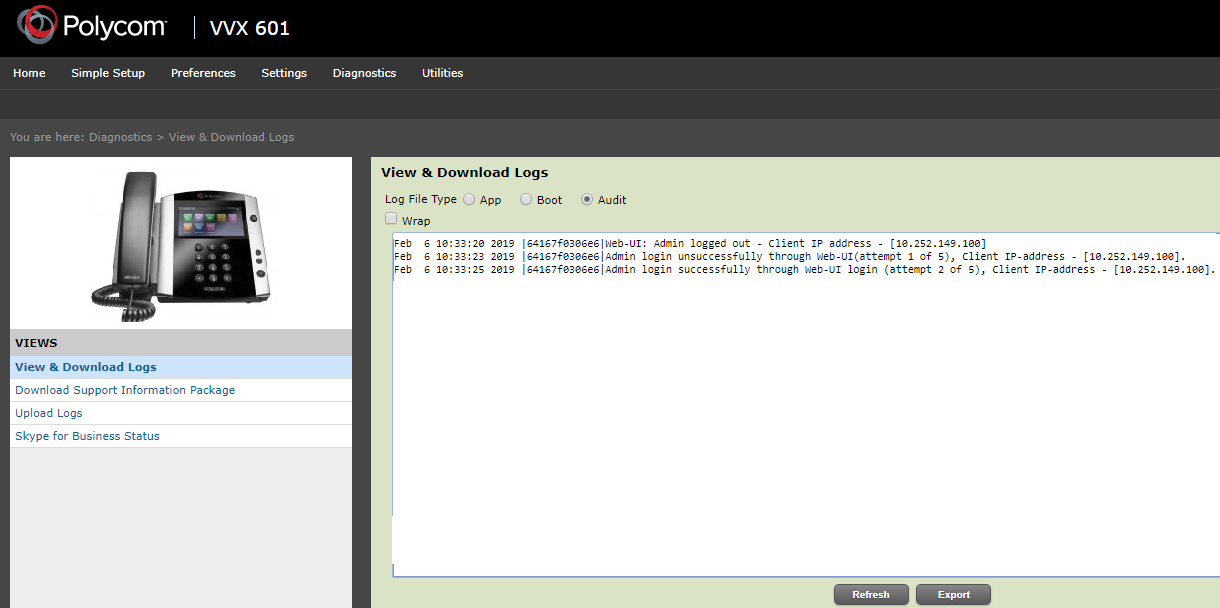
Task: Select the Boot log file type
Action: pos(526,199)
